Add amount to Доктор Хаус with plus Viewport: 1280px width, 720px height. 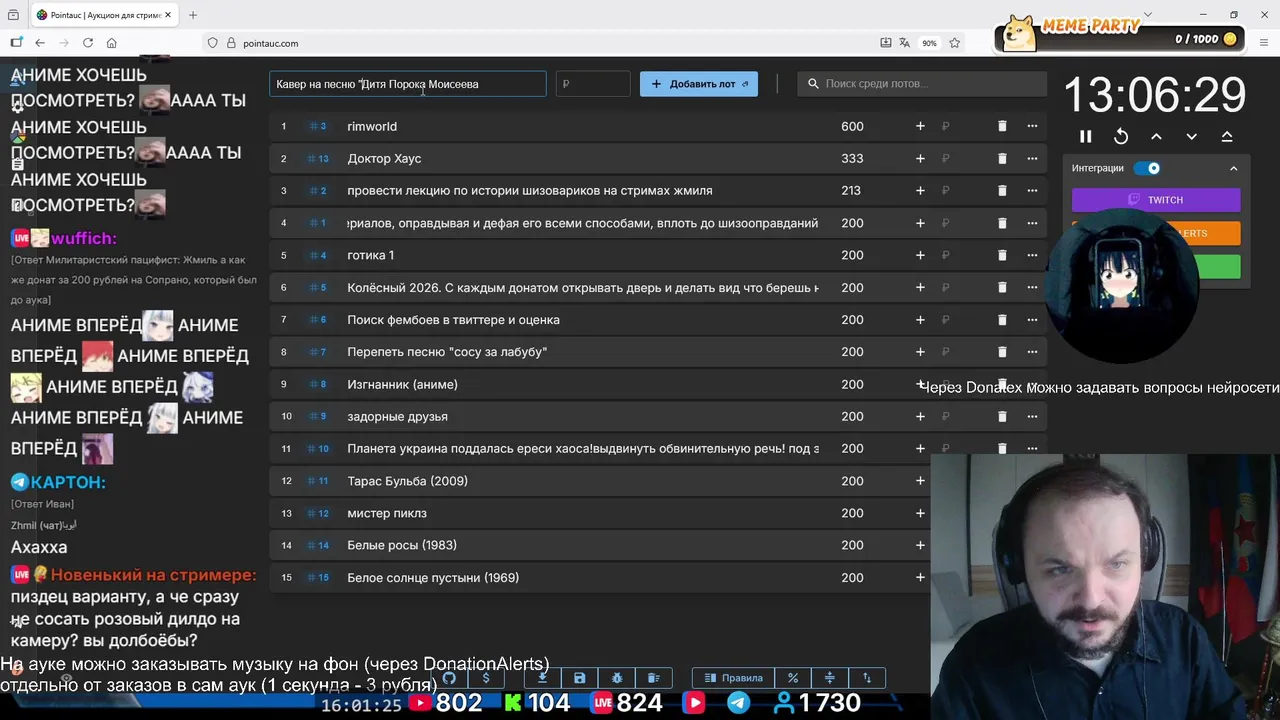click(920, 158)
